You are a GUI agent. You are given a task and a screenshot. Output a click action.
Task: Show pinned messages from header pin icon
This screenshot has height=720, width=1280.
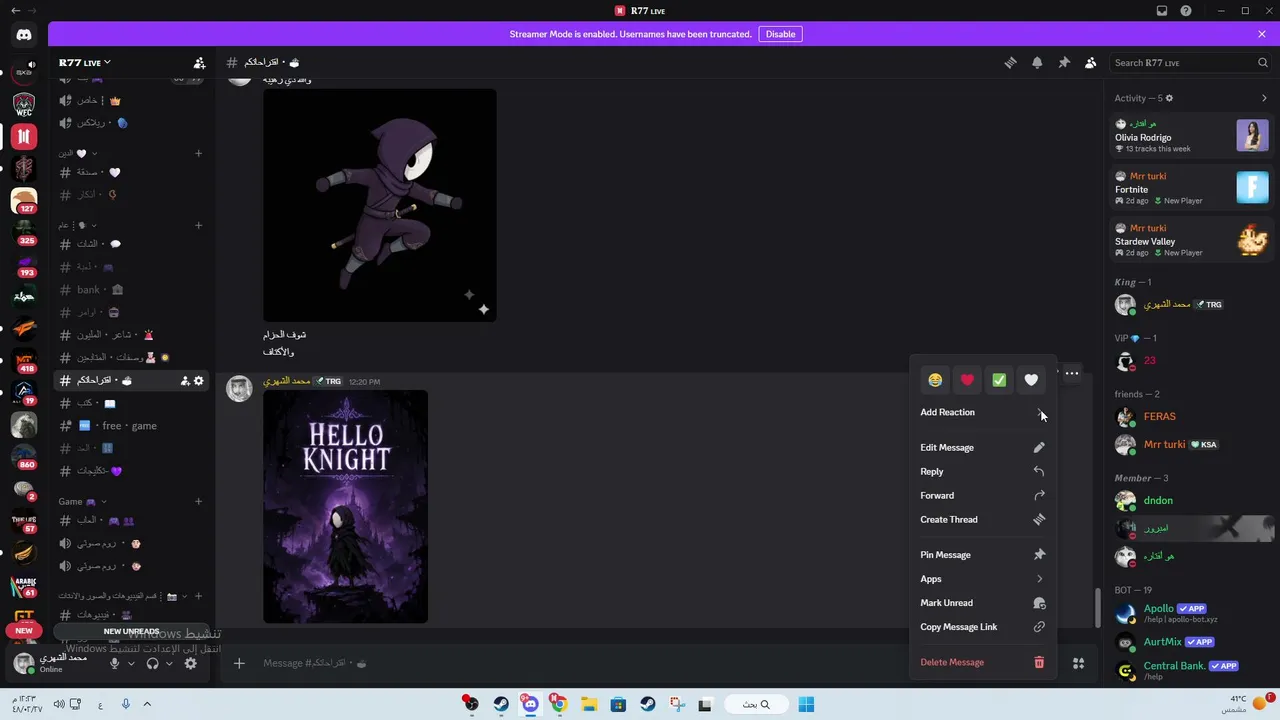tap(1064, 63)
